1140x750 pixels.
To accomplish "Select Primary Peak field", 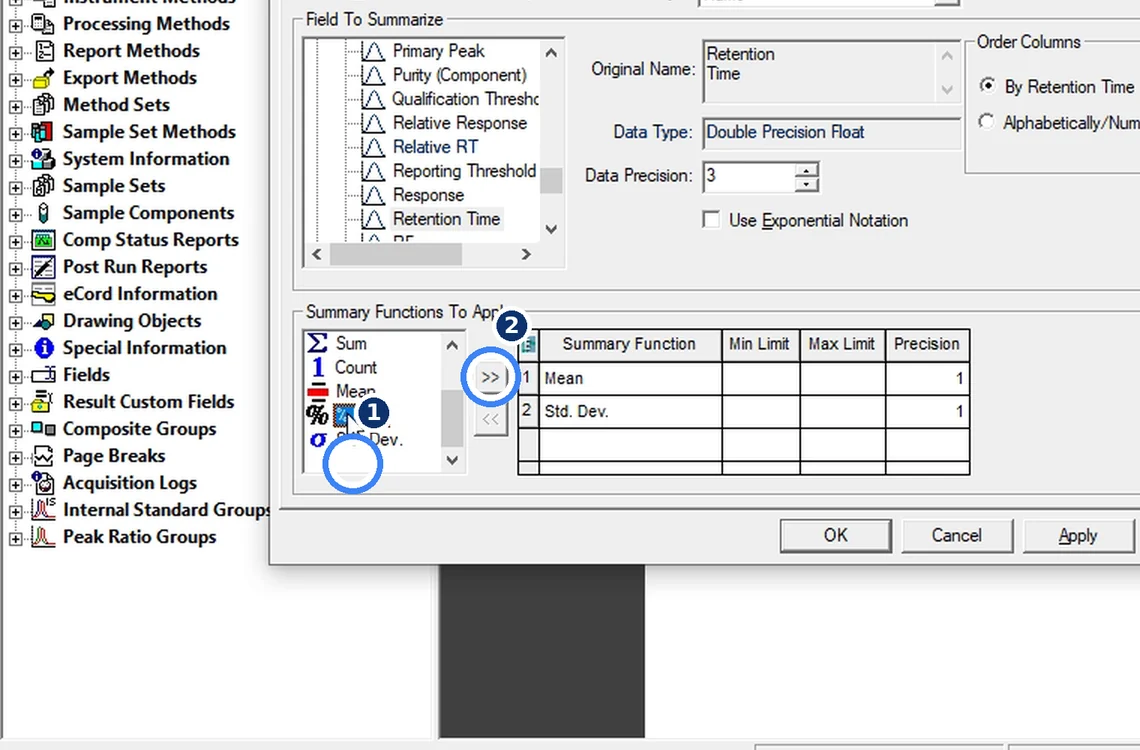I will [x=438, y=51].
